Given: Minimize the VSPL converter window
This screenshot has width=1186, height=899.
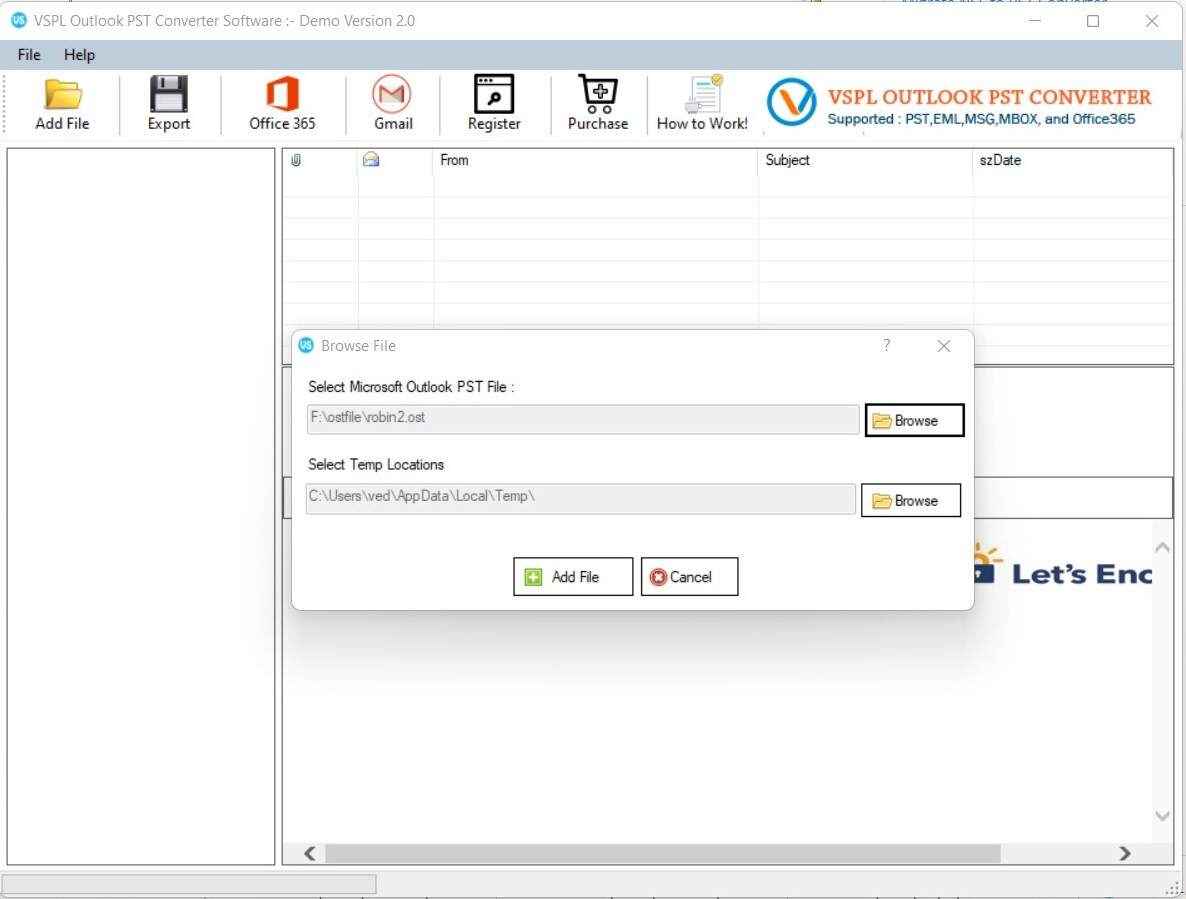Looking at the screenshot, I should point(1035,21).
